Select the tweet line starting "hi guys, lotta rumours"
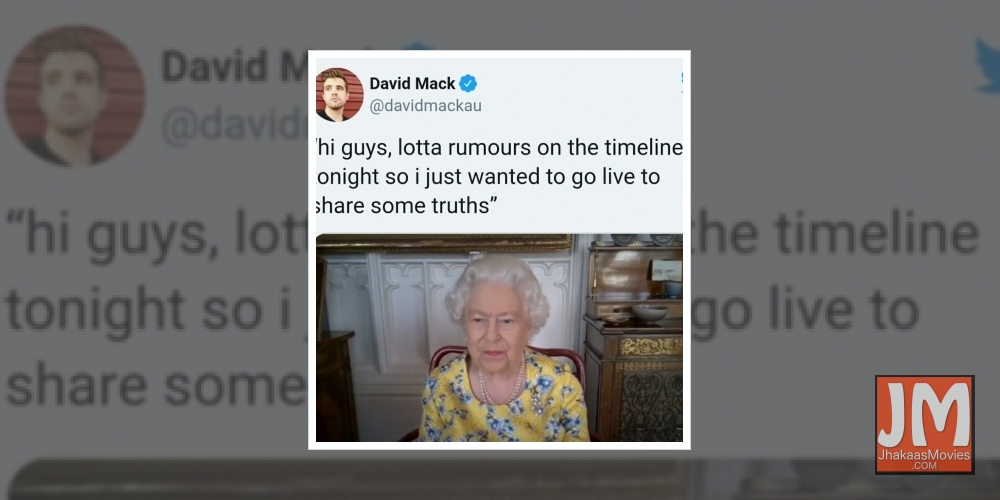 [499, 149]
